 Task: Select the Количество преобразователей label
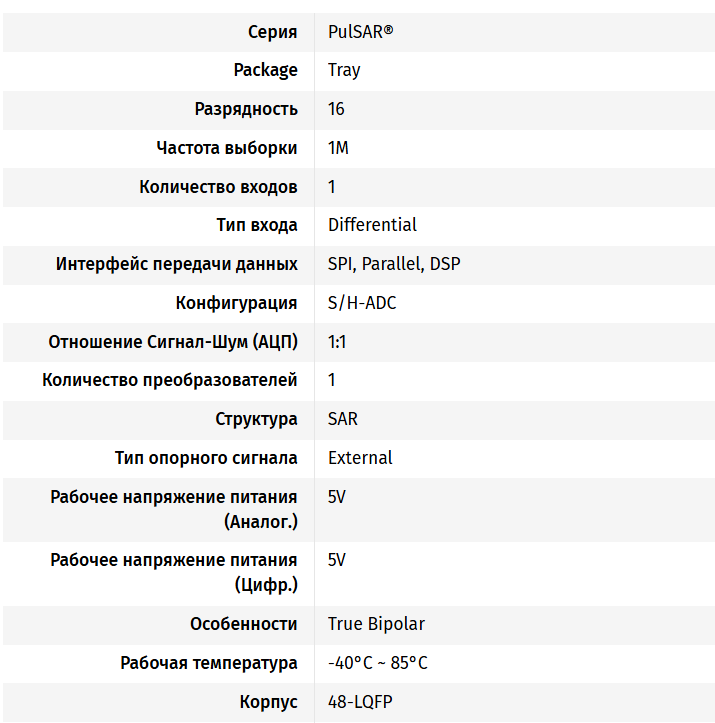[x=170, y=380]
